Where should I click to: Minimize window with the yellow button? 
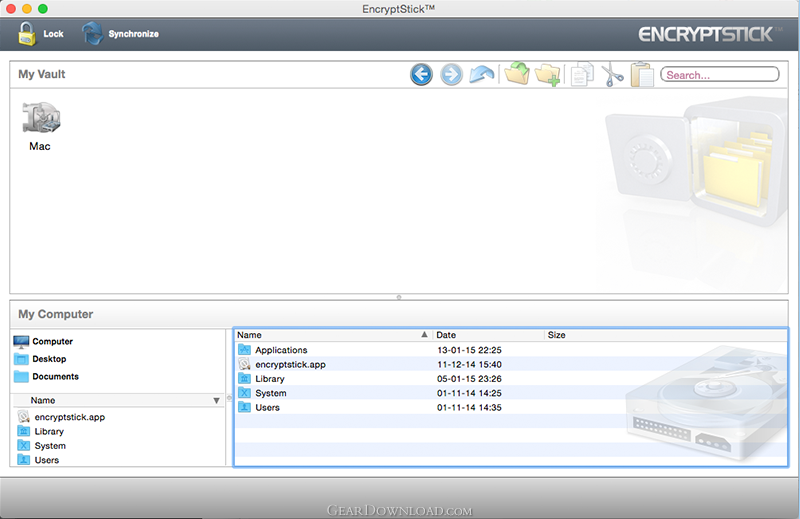(27, 9)
